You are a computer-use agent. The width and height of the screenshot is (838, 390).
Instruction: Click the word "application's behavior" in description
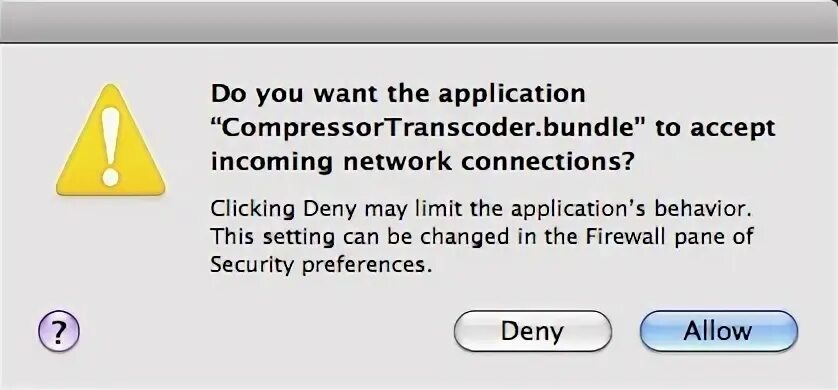(x=632, y=209)
